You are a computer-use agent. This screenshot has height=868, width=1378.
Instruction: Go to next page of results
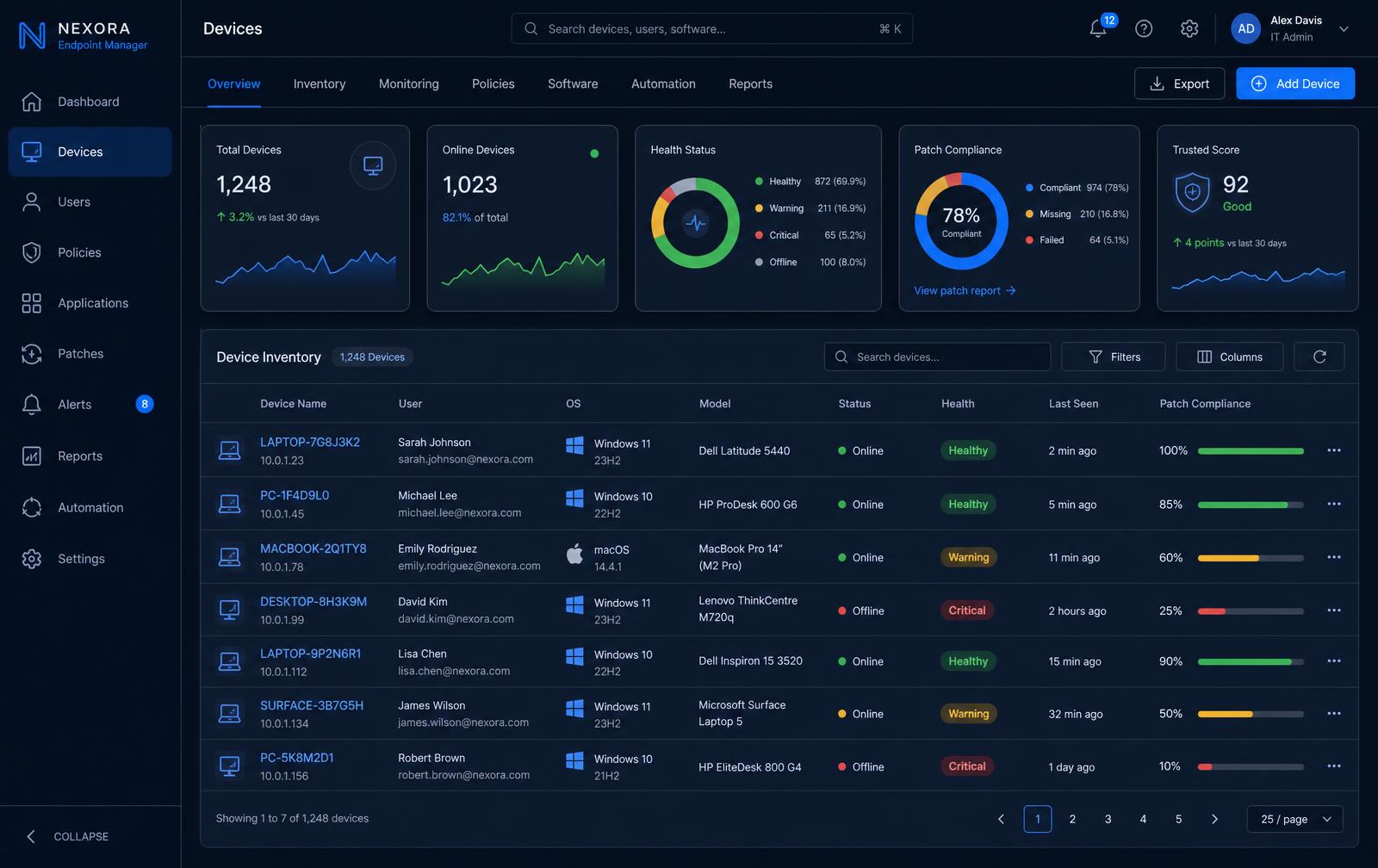(1214, 819)
